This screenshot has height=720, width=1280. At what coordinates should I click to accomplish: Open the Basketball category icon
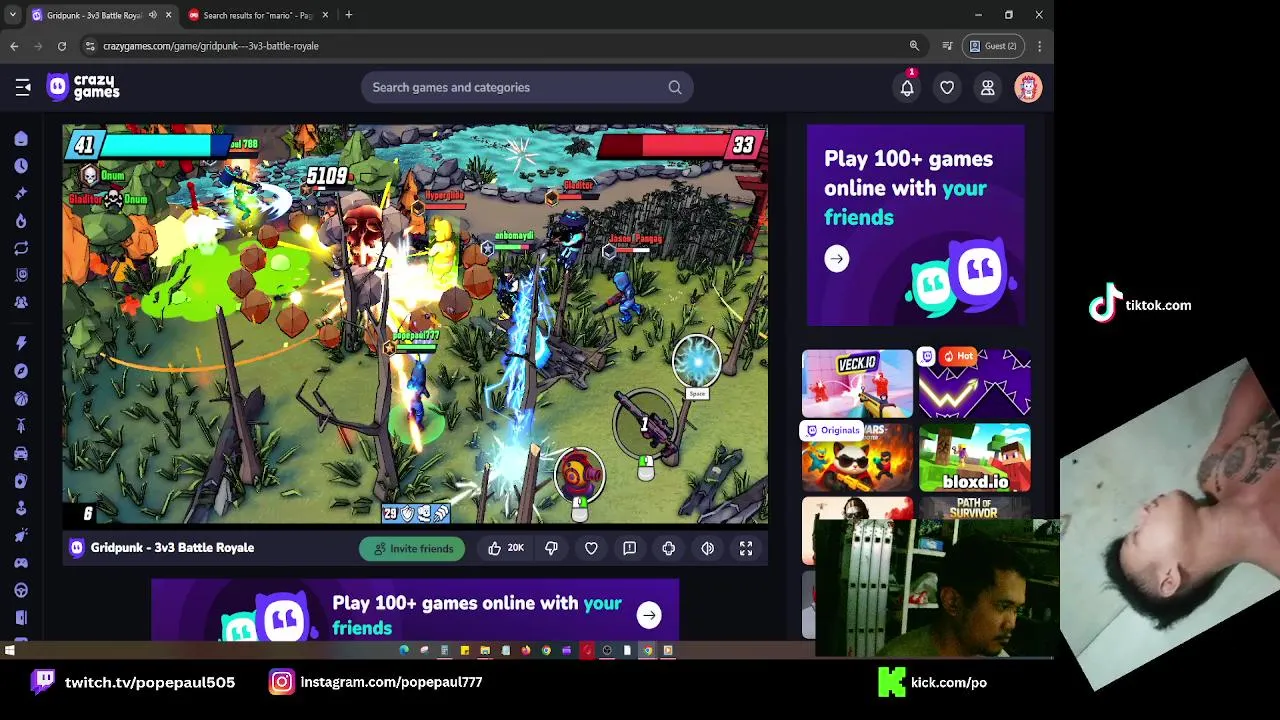coord(21,399)
